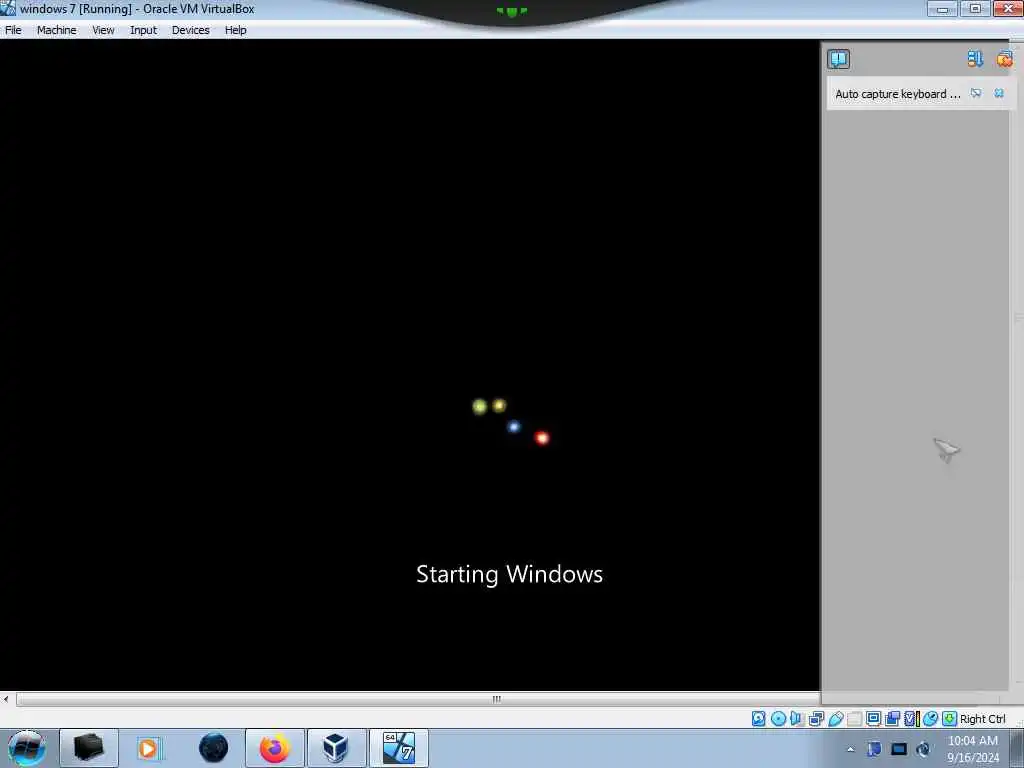Click the Right Ctrl host key label
1024x768 pixels.
coord(983,719)
